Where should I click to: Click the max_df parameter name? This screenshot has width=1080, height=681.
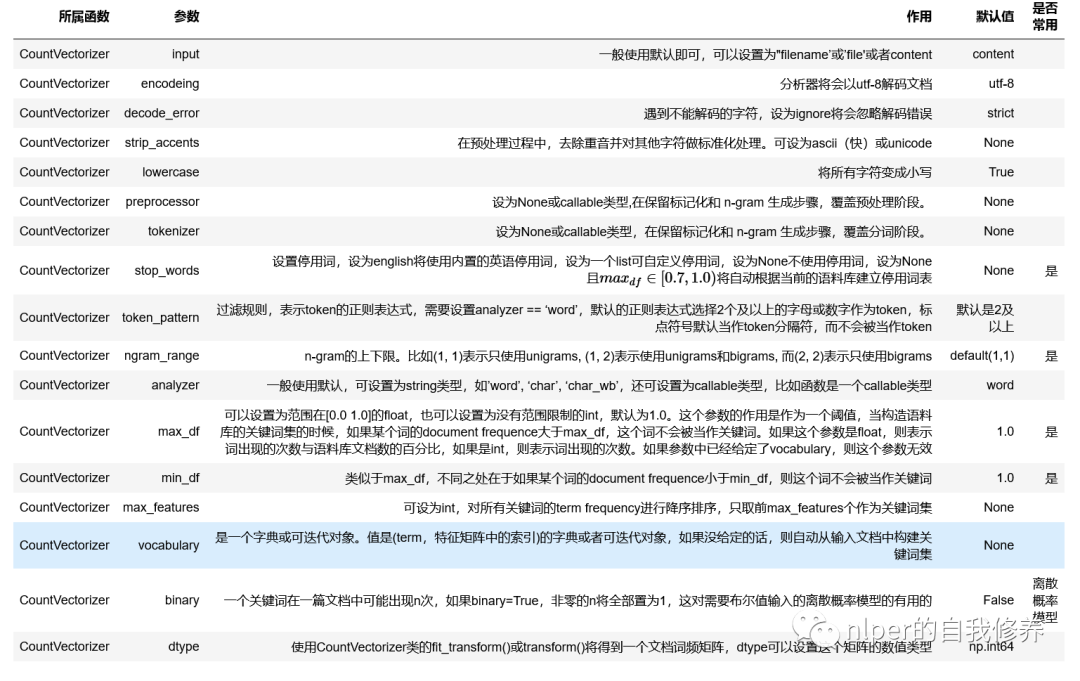click(178, 432)
